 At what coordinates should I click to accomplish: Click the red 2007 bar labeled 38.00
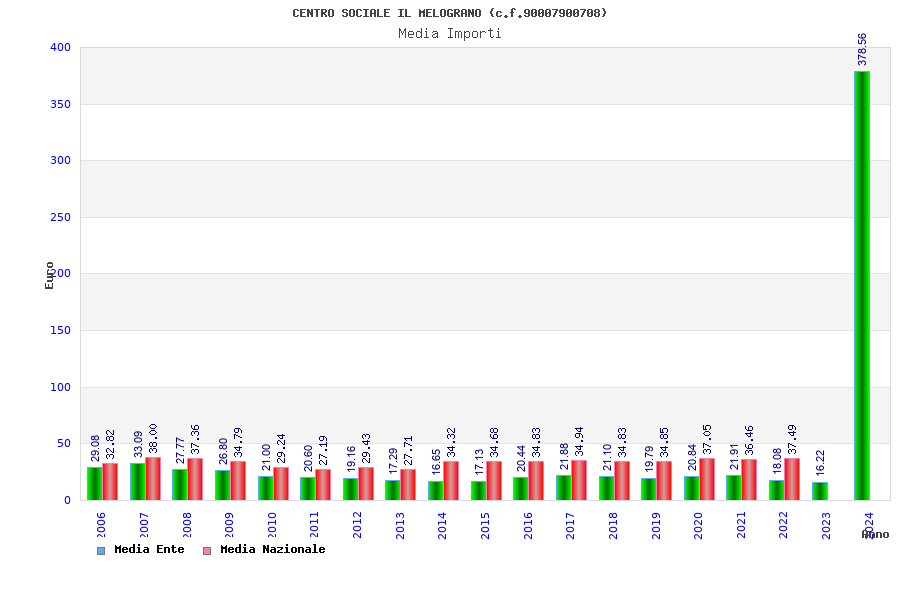pyautogui.click(x=153, y=479)
